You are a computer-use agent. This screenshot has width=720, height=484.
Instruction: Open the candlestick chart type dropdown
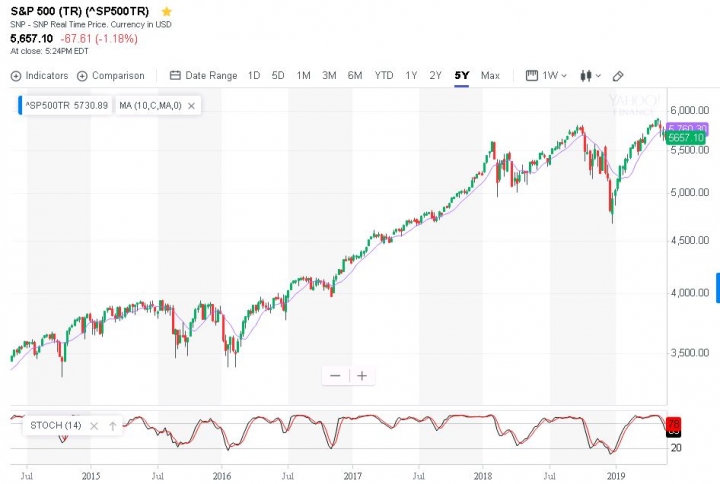click(x=591, y=76)
